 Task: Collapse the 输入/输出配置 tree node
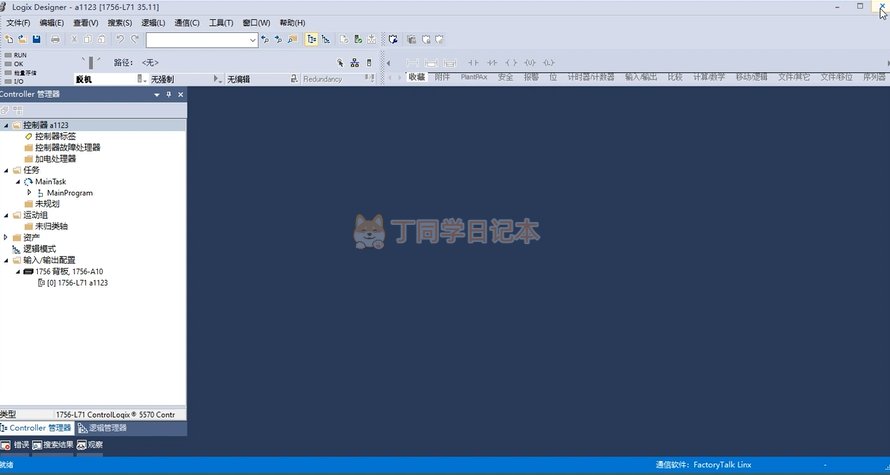point(6,260)
